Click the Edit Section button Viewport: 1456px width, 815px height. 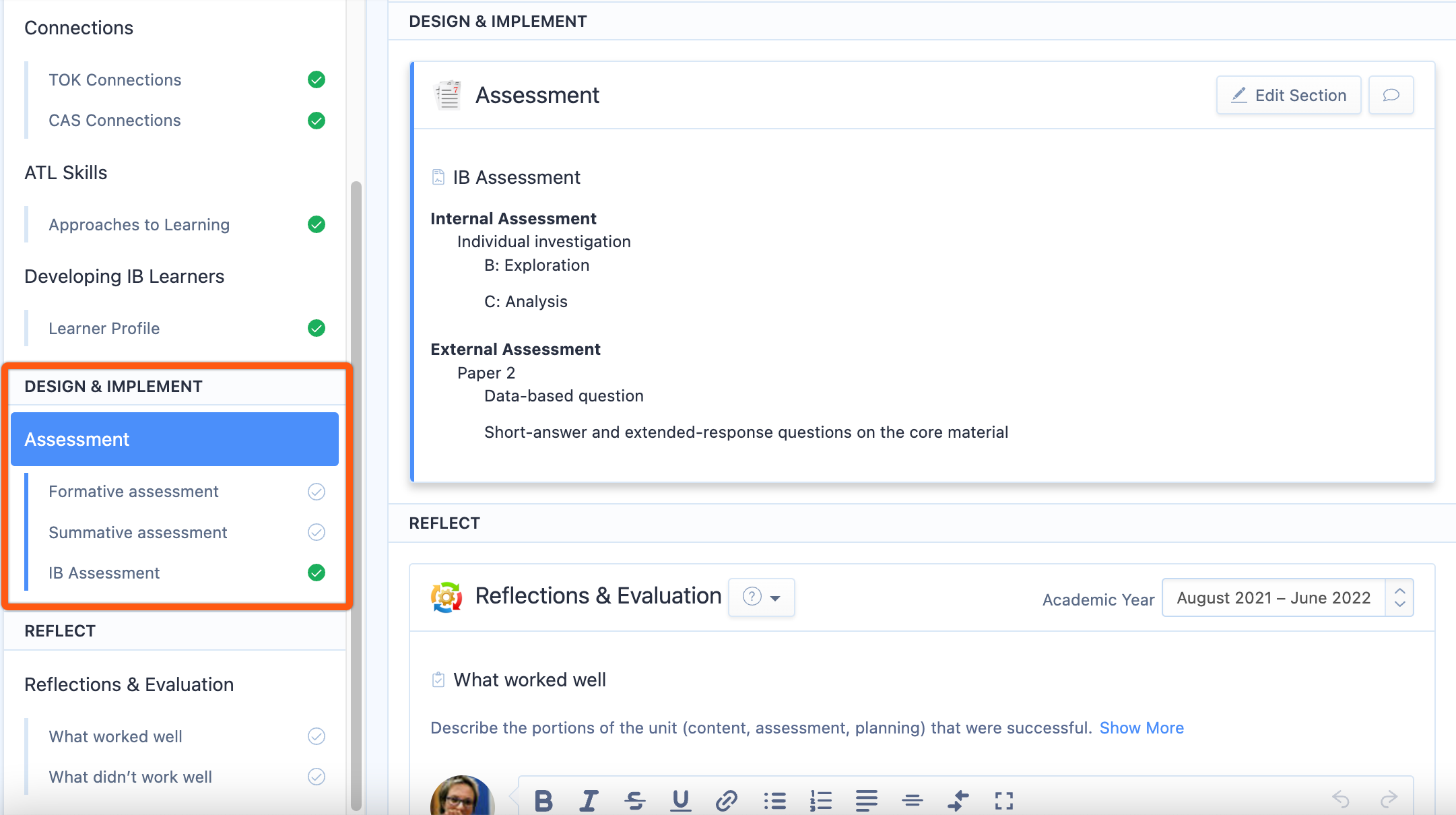click(x=1288, y=95)
